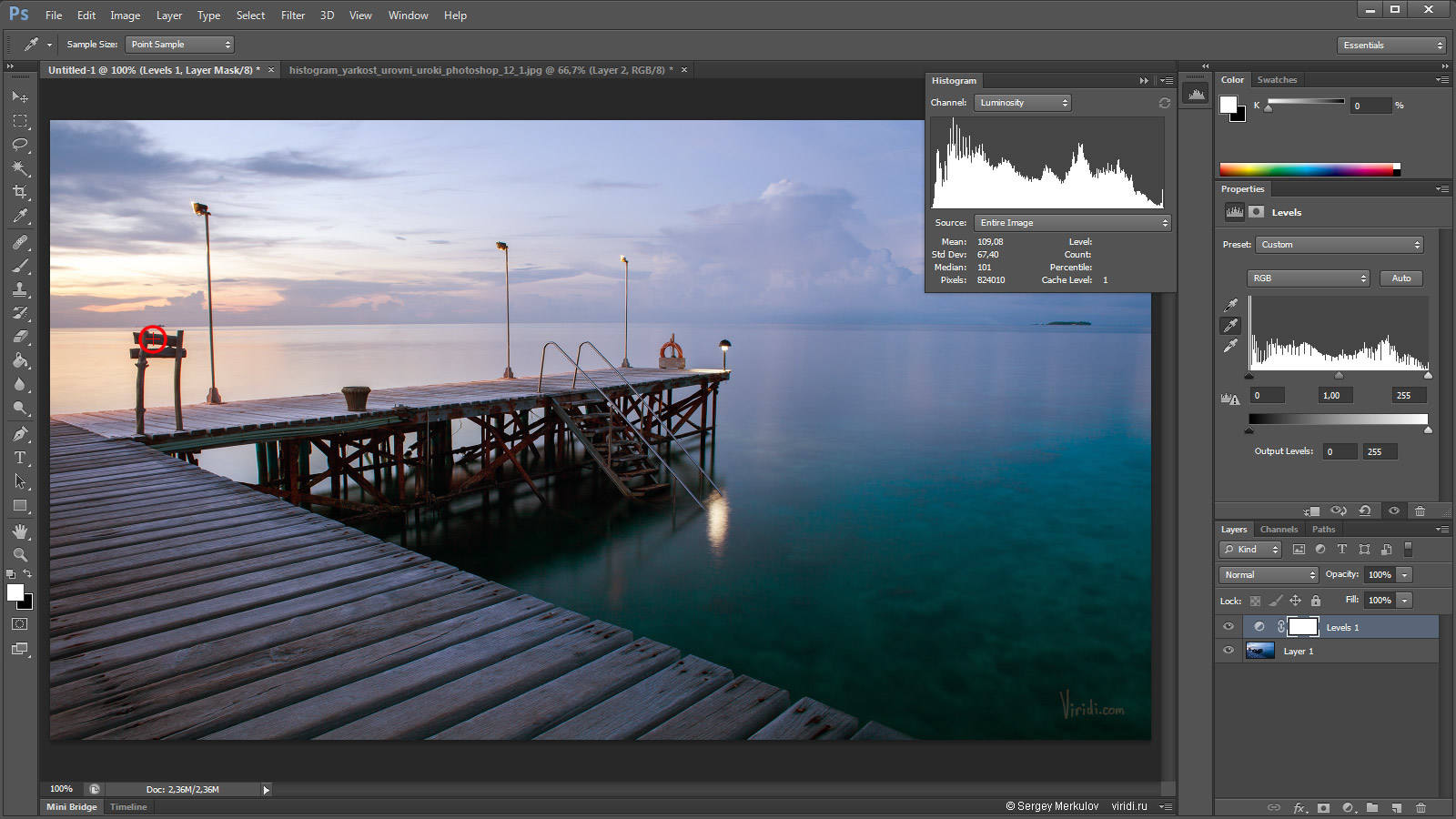Toggle Quick Mask mode
Image resolution: width=1456 pixels, height=819 pixels.
[20, 624]
